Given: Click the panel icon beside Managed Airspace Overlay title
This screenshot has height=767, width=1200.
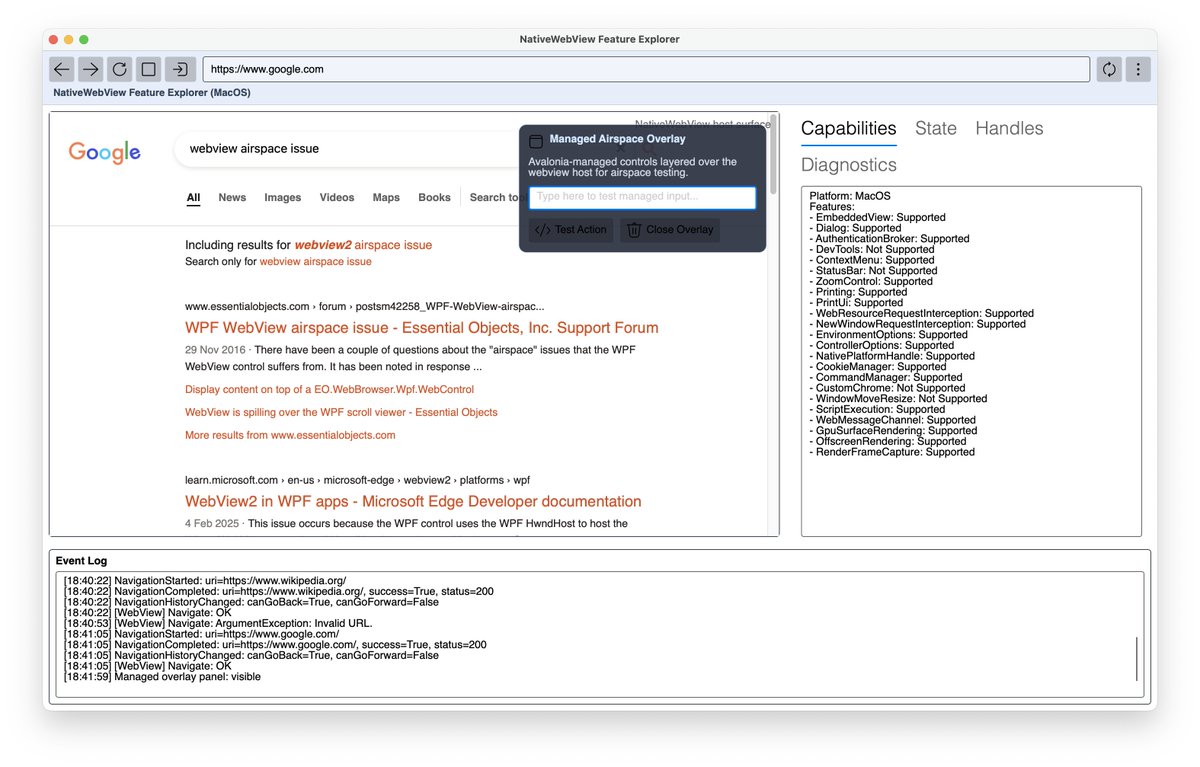Looking at the screenshot, I should point(536,141).
